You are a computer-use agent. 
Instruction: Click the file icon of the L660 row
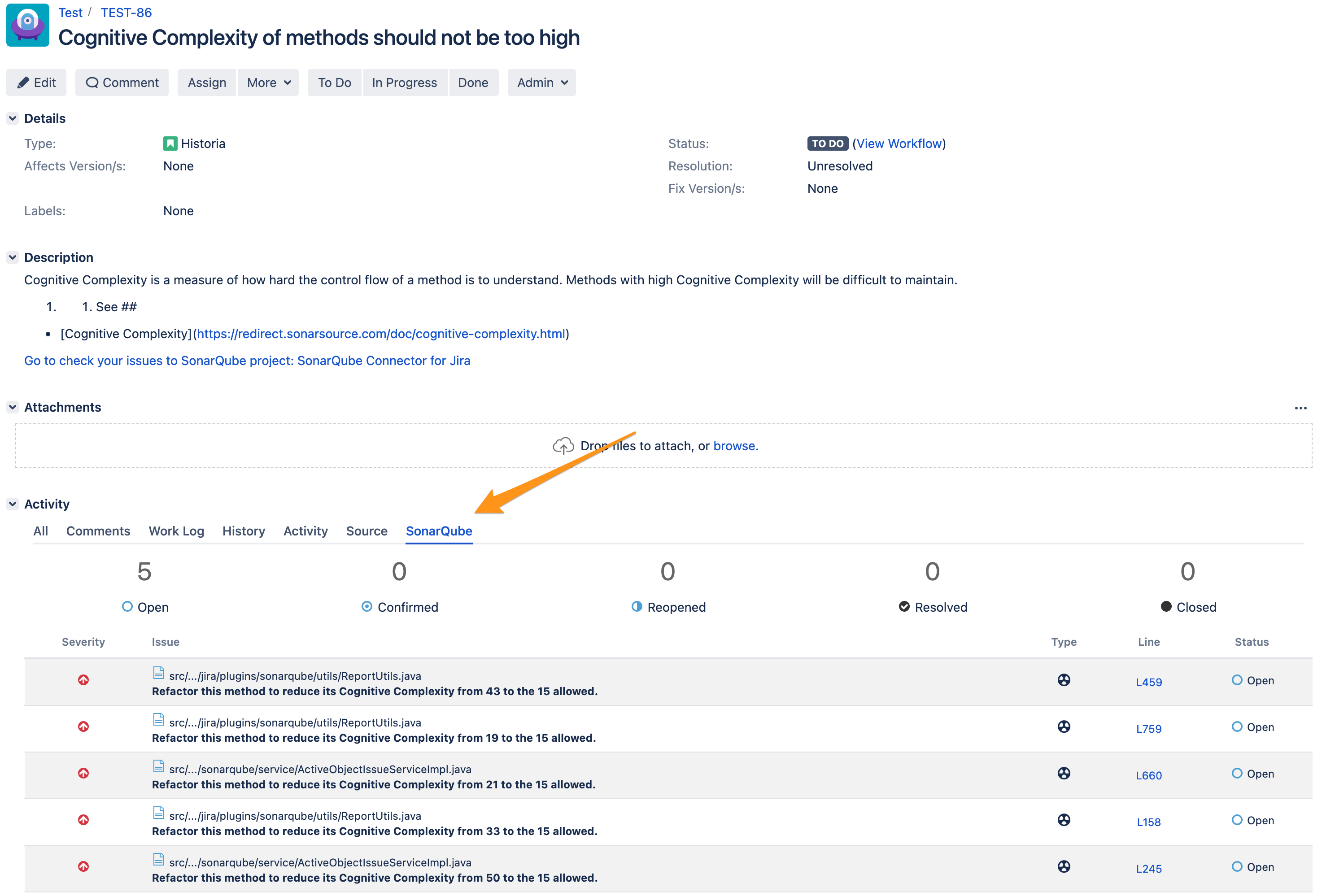pyautogui.click(x=158, y=766)
